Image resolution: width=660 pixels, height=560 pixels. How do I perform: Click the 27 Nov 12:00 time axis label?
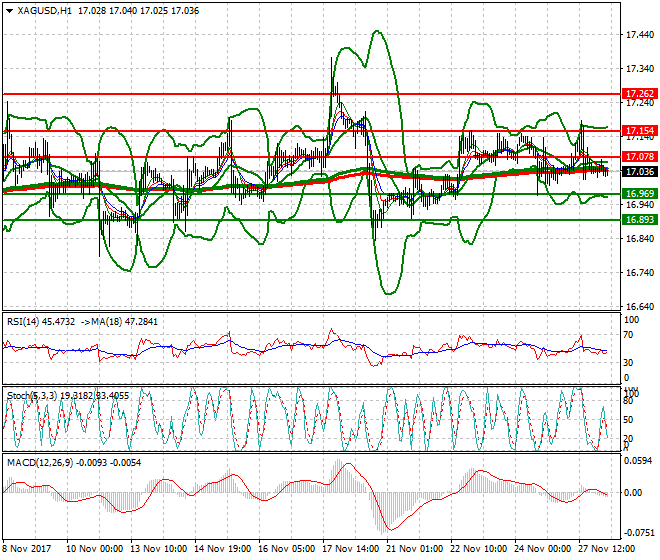pyautogui.click(x=600, y=549)
